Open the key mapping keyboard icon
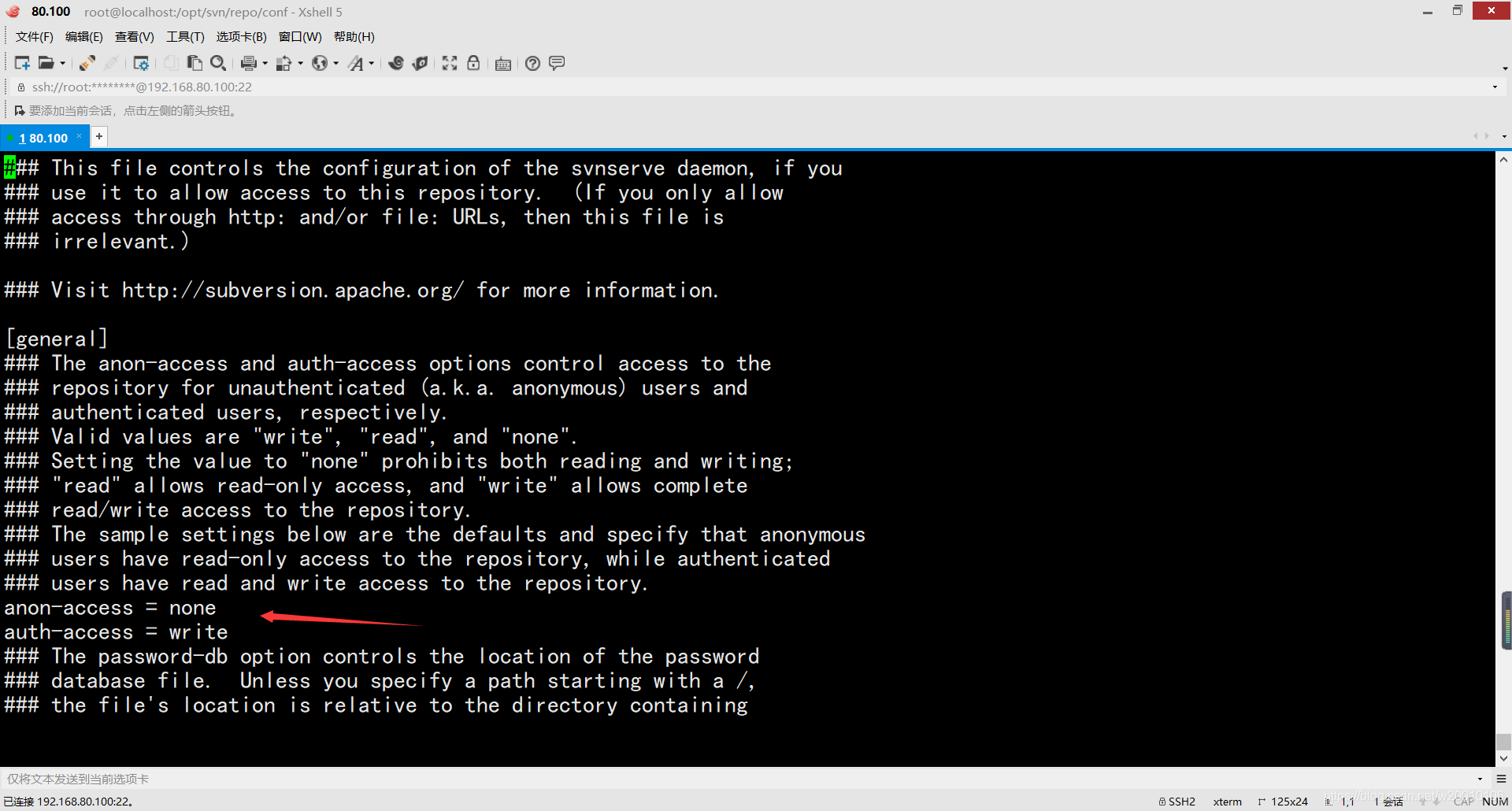This screenshot has width=1512, height=811. click(503, 64)
